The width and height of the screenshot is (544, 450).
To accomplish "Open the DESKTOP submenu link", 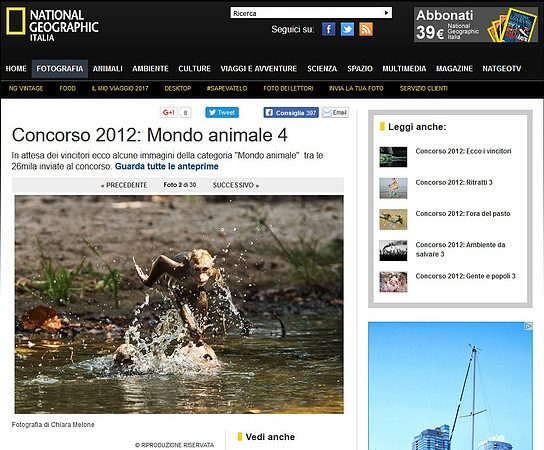I will pyautogui.click(x=178, y=88).
